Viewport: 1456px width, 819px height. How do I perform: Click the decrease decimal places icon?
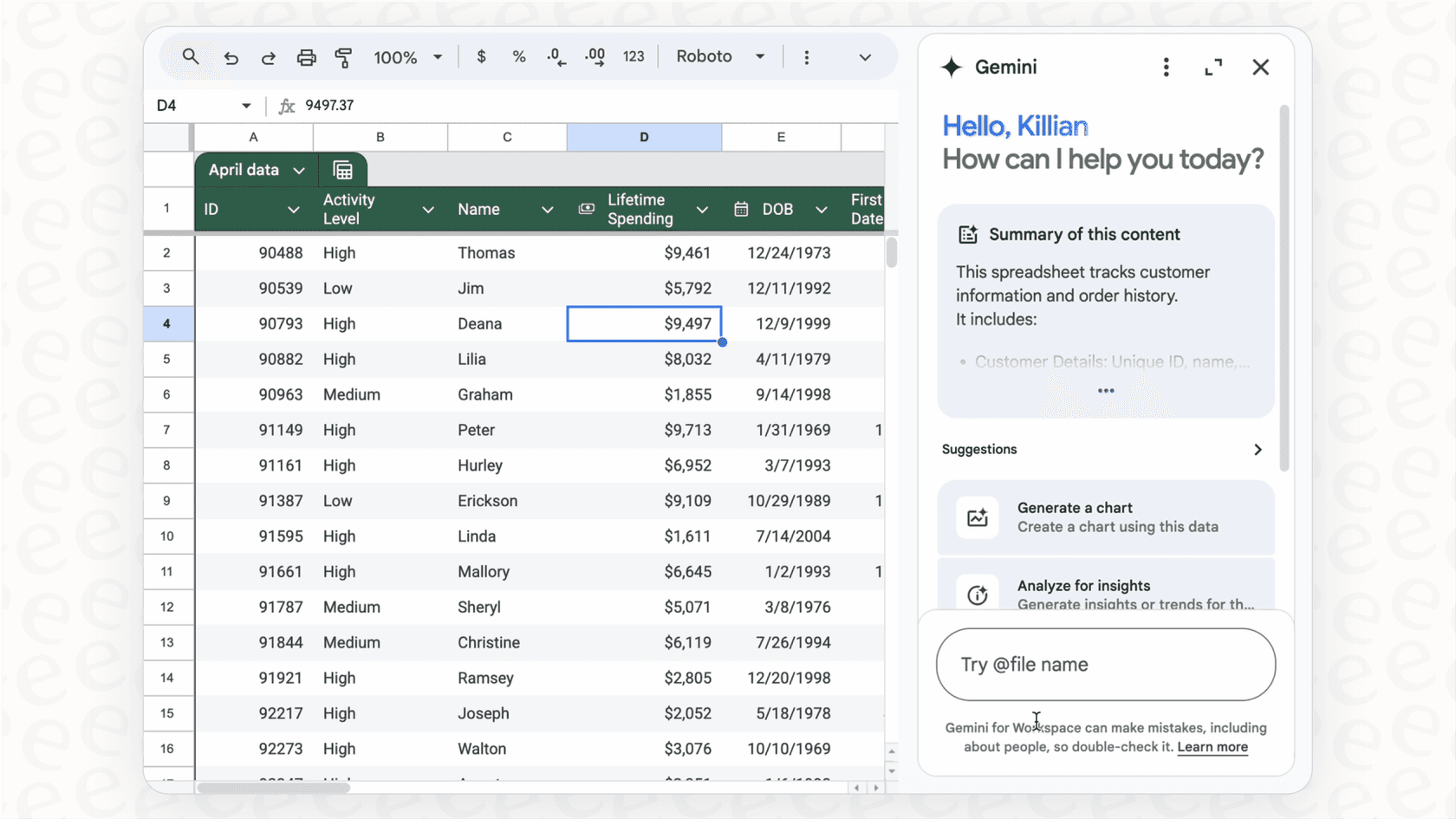556,56
